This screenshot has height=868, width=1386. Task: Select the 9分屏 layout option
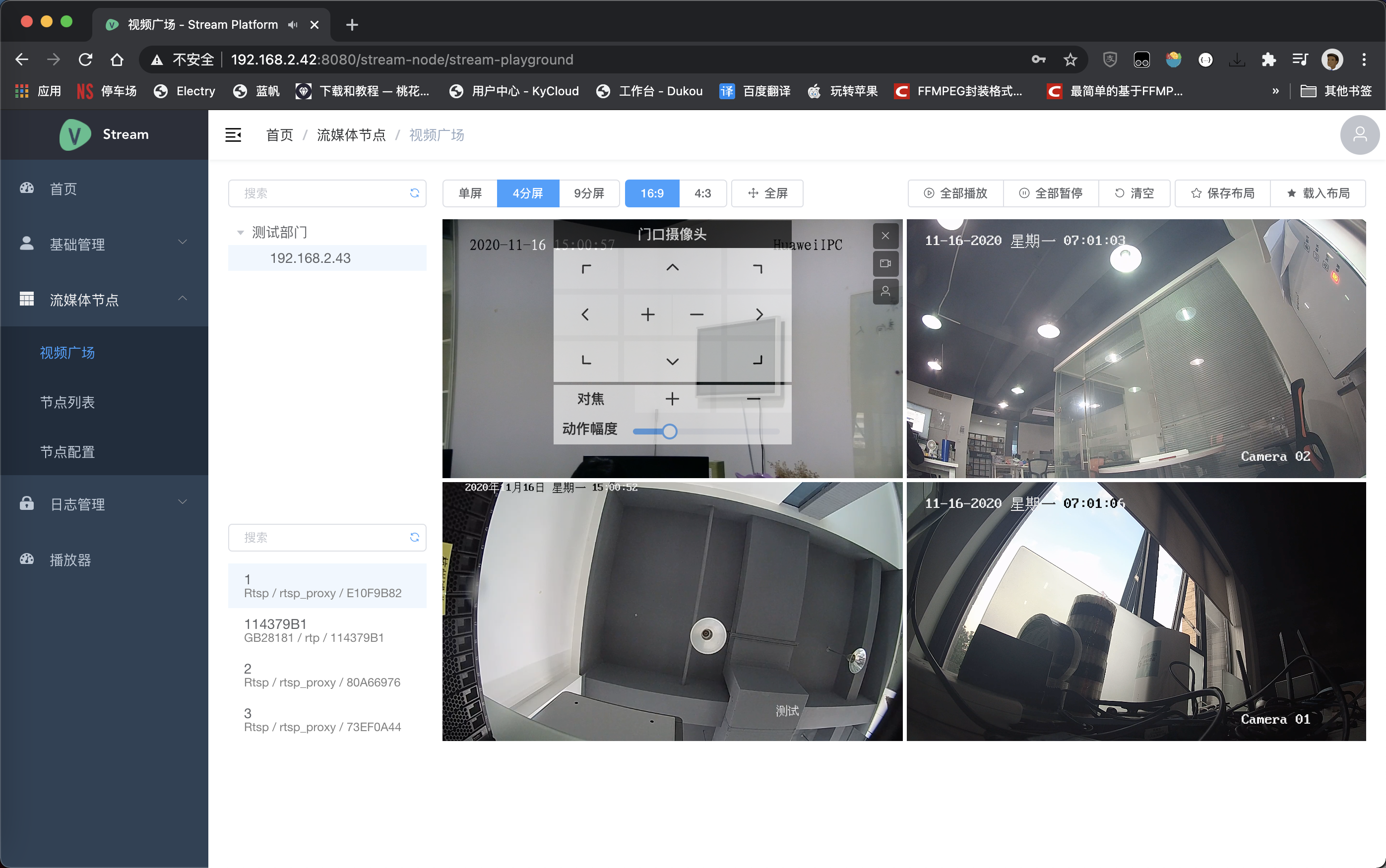(588, 193)
